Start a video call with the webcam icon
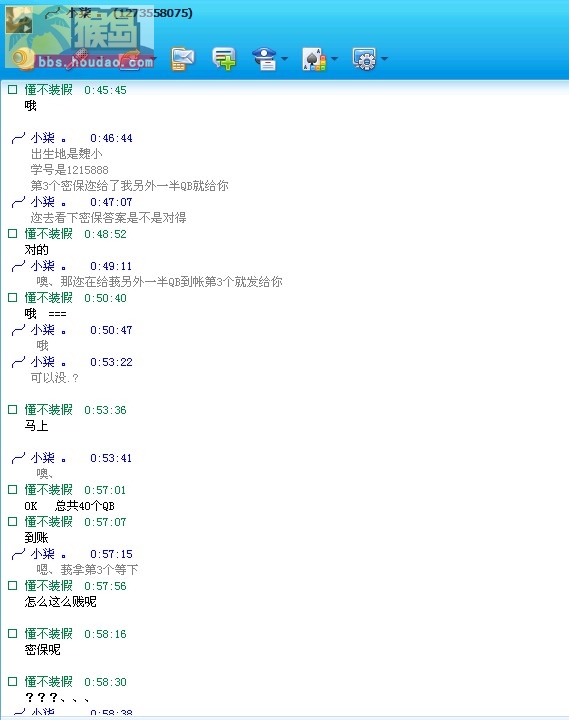This screenshot has height=720, width=569. [x=22, y=59]
